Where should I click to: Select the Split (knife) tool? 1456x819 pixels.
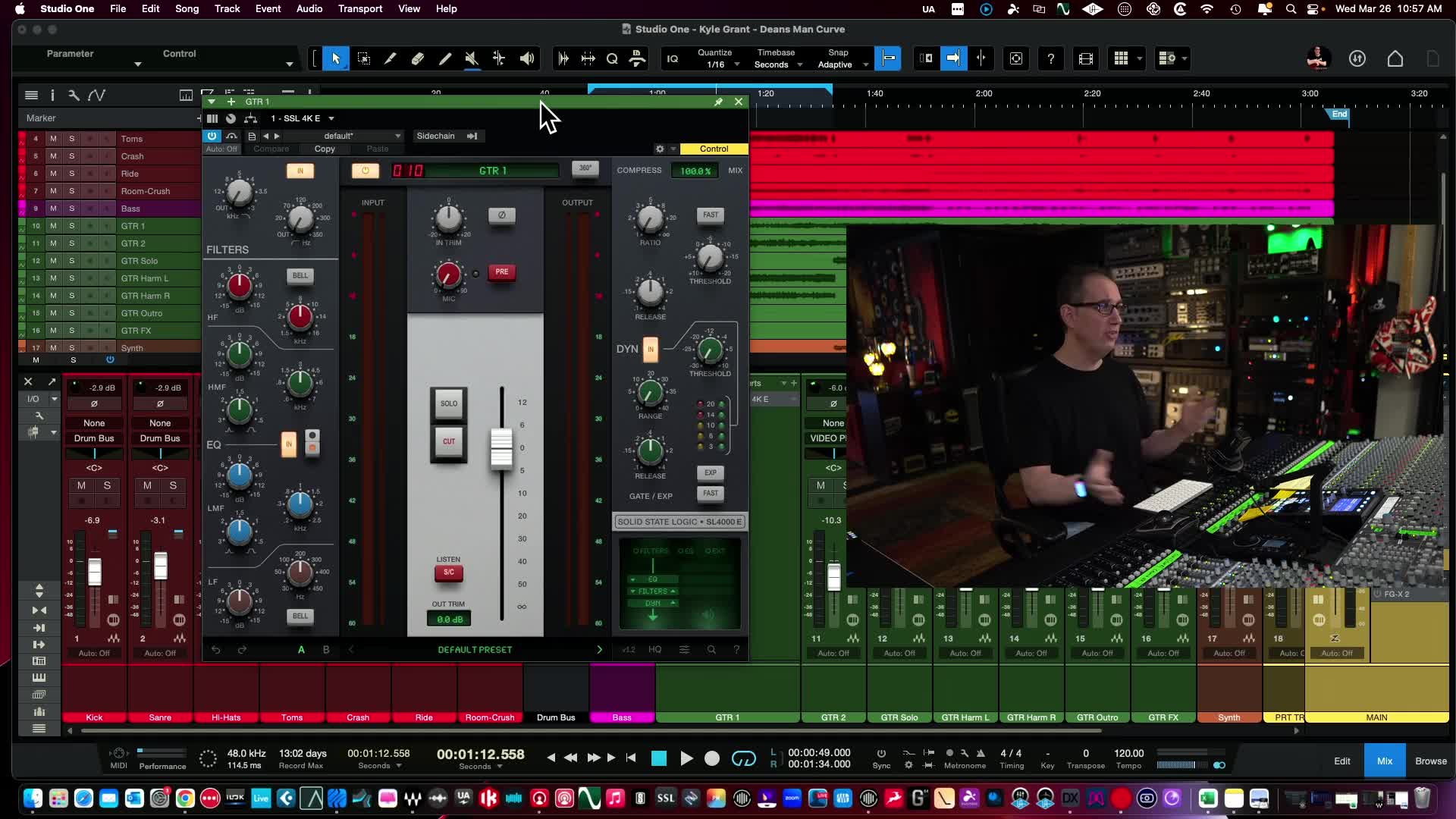point(391,58)
